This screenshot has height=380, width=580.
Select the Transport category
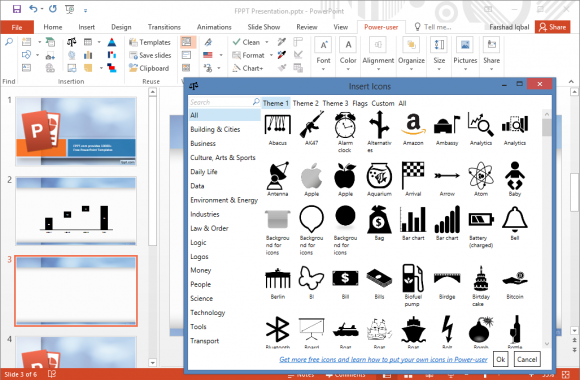205,341
